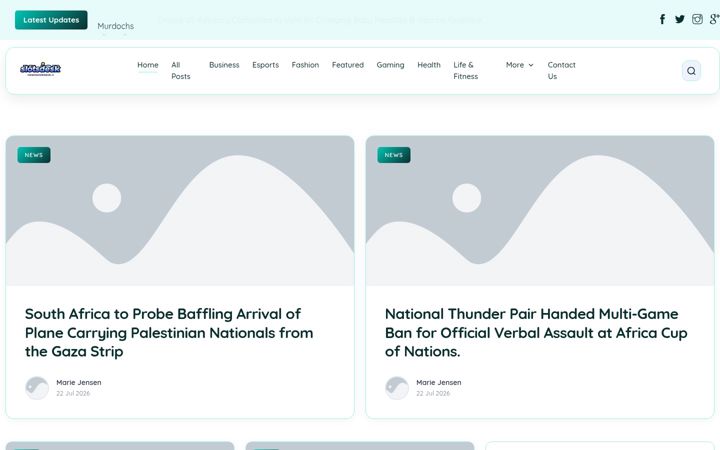Click NEWS tag on South Africa article
This screenshot has width=720, height=450.
pos(34,155)
